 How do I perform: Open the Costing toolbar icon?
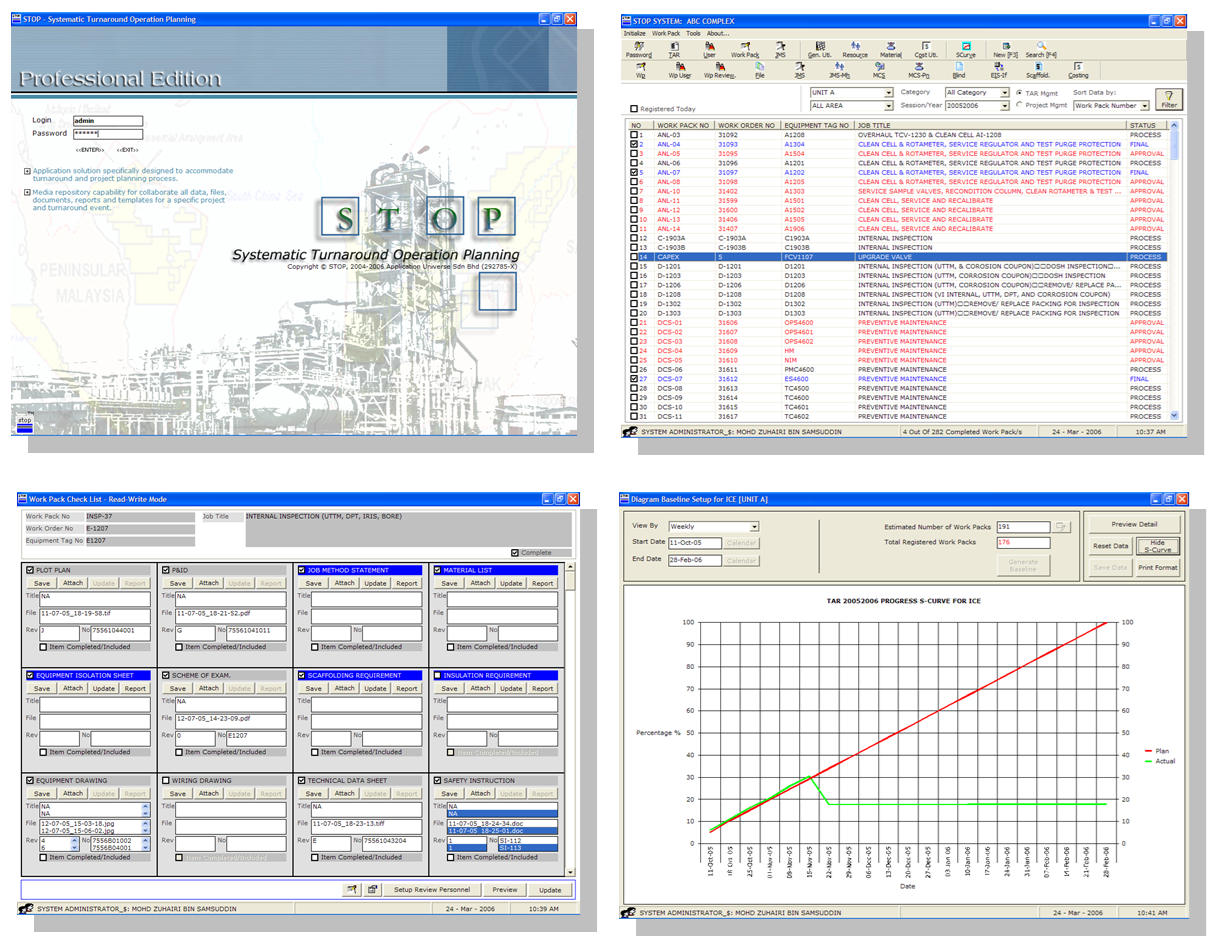click(x=1079, y=67)
